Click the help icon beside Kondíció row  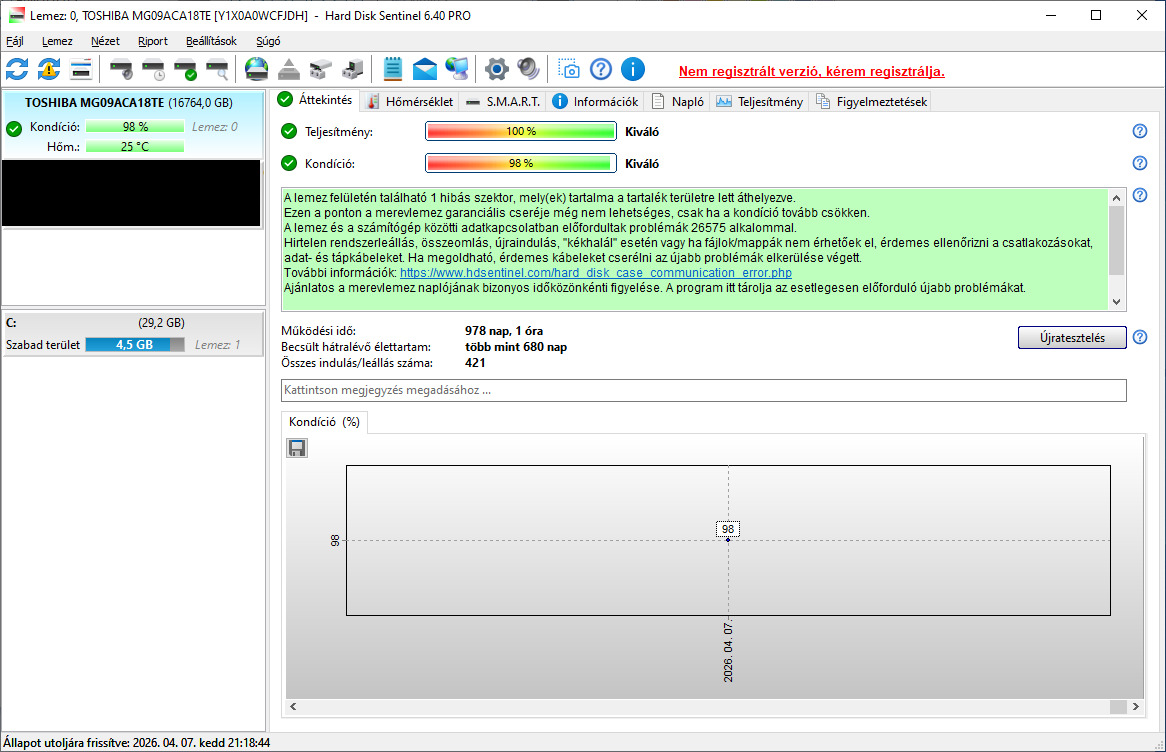[1139, 164]
